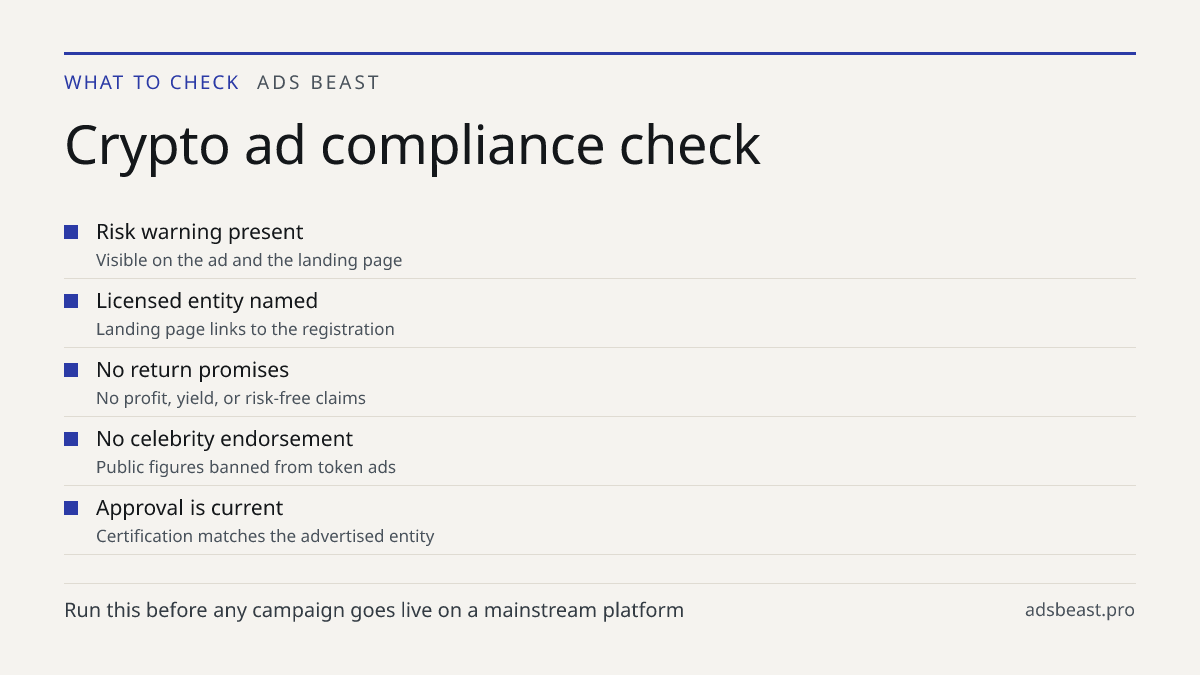This screenshot has height=675, width=1200.
Task: Click the 'ADS BEAST' brand text
Action: click(x=318, y=82)
